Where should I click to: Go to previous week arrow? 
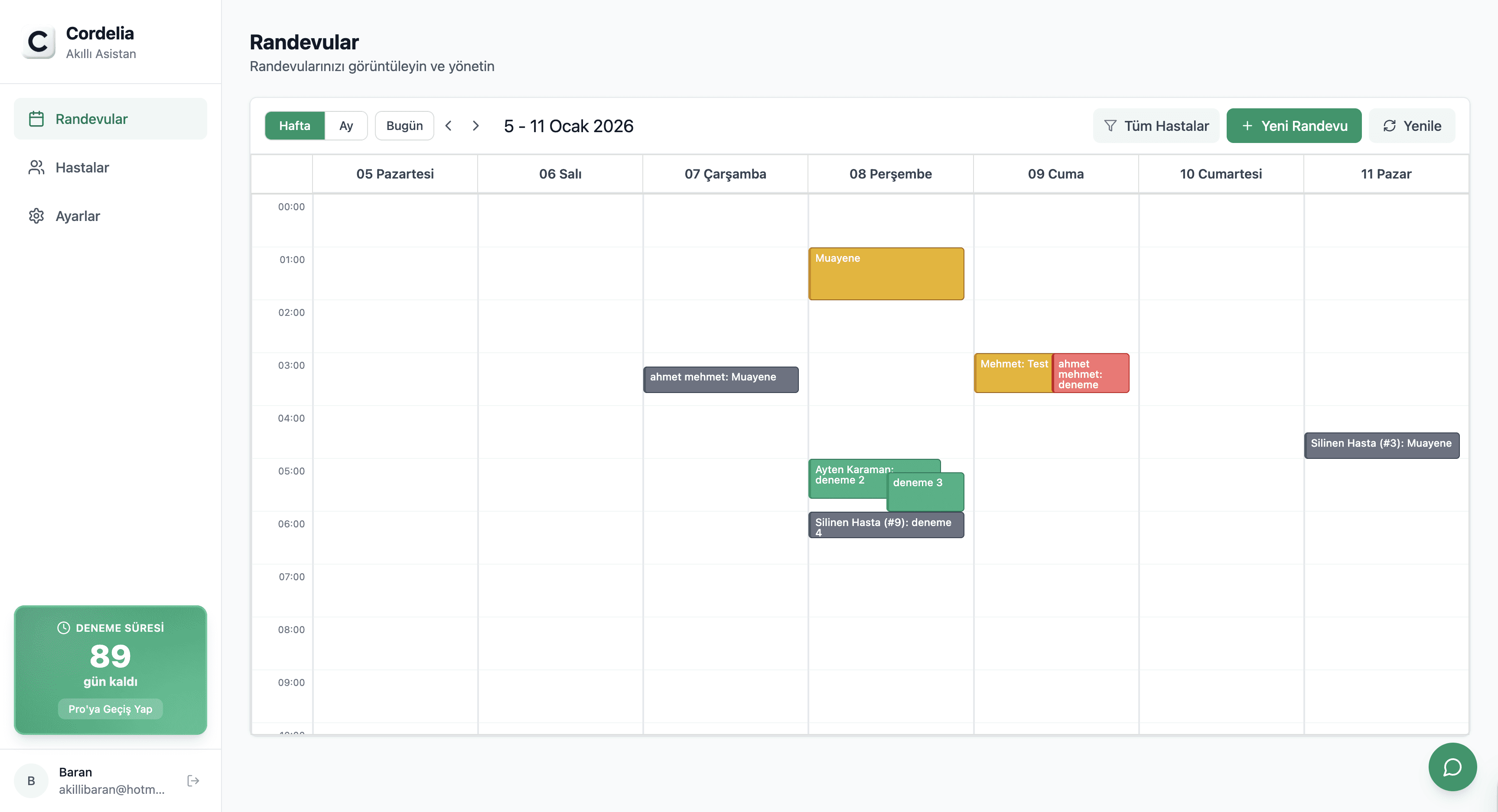[x=448, y=126]
